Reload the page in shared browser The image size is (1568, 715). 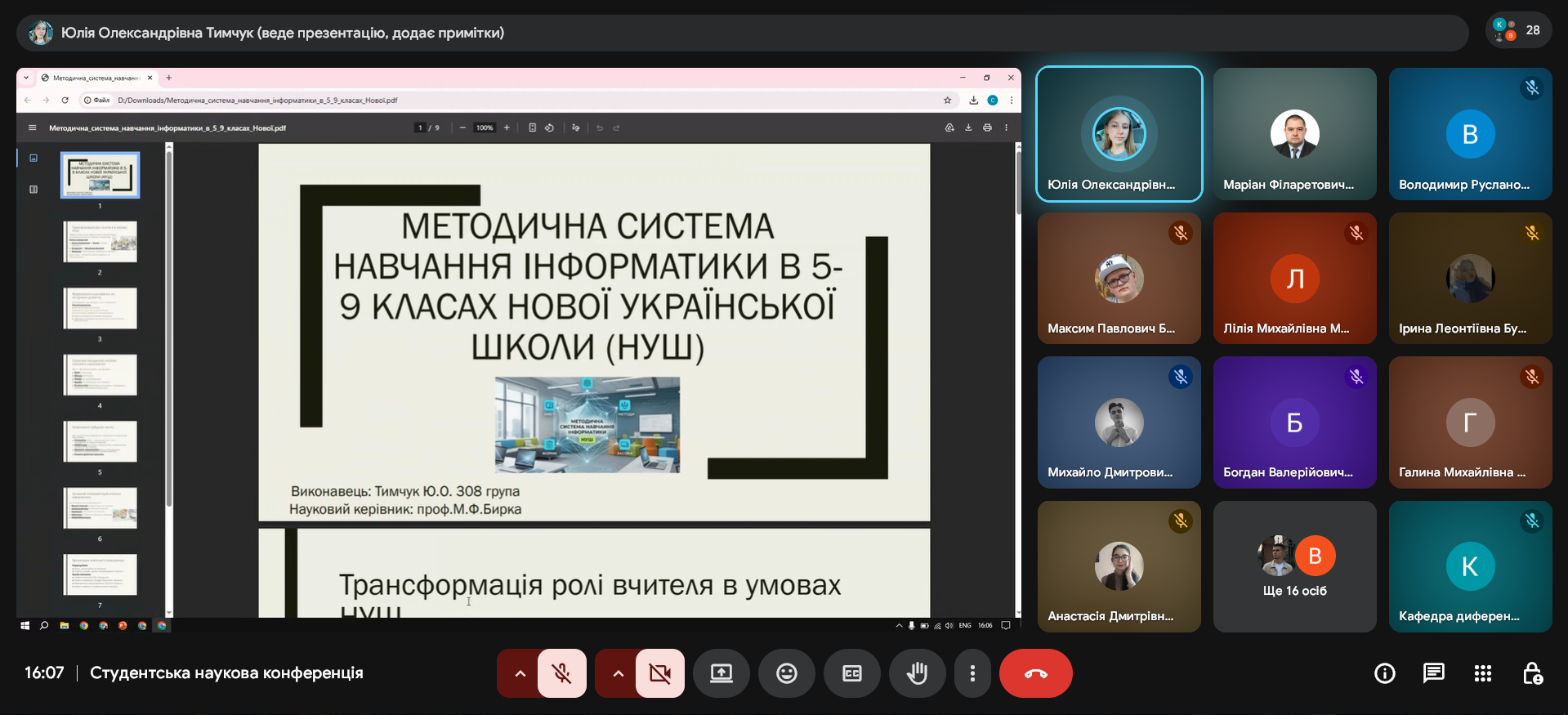(x=65, y=101)
